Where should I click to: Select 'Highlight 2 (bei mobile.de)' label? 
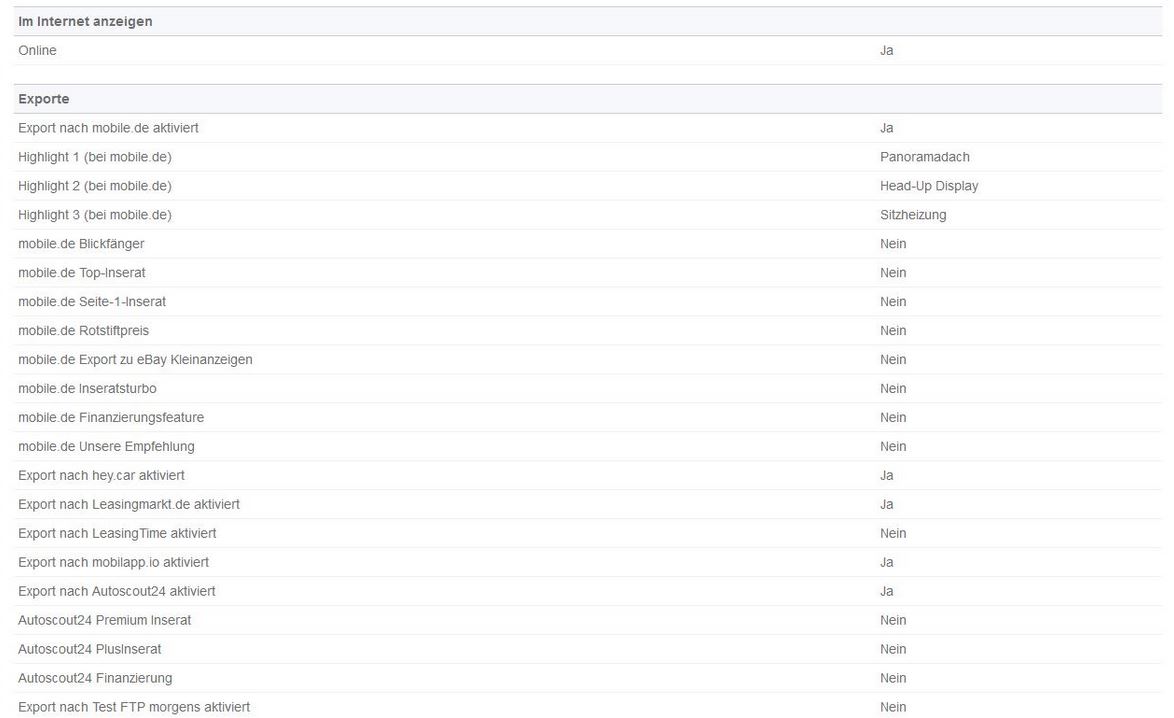tap(95, 186)
